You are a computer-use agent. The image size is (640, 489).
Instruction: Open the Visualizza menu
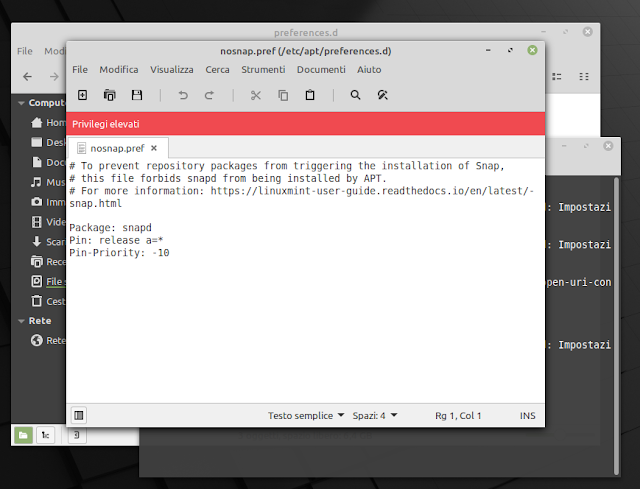pos(172,69)
